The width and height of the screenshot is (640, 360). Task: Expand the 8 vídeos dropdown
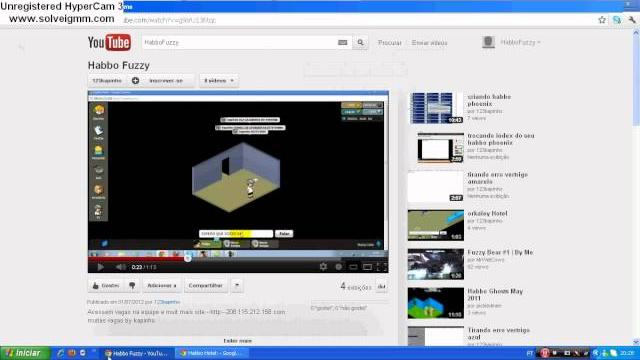coord(219,80)
